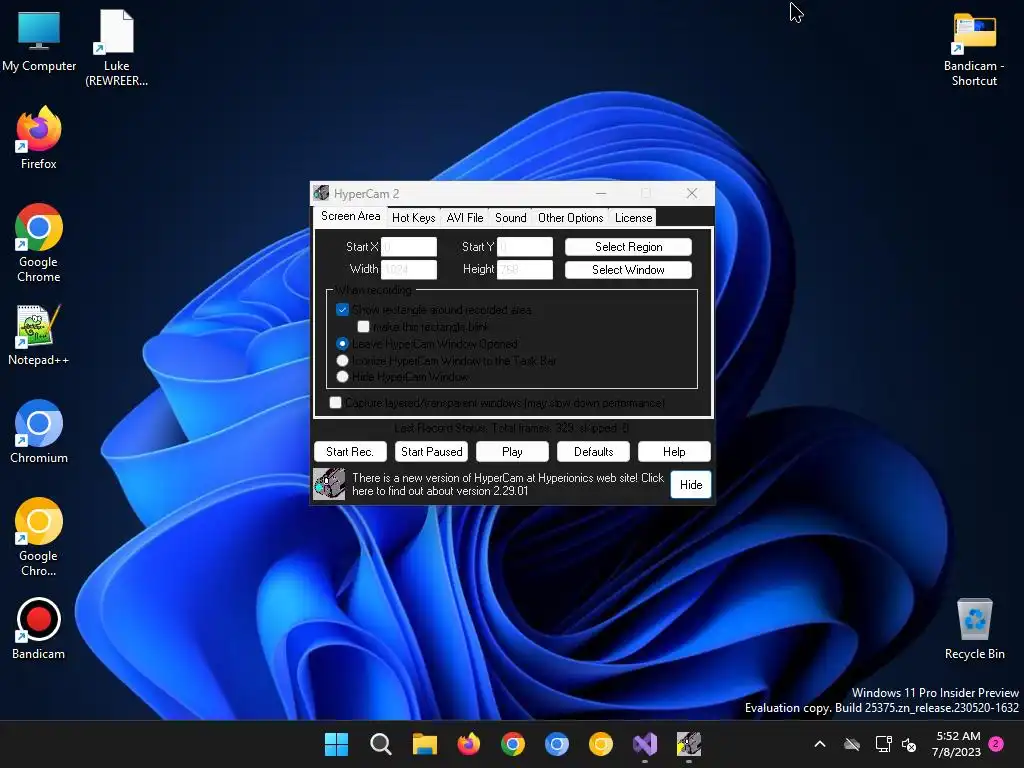Minimize the HyperCam 2 window
The width and height of the screenshot is (1024, 768).
click(x=601, y=193)
